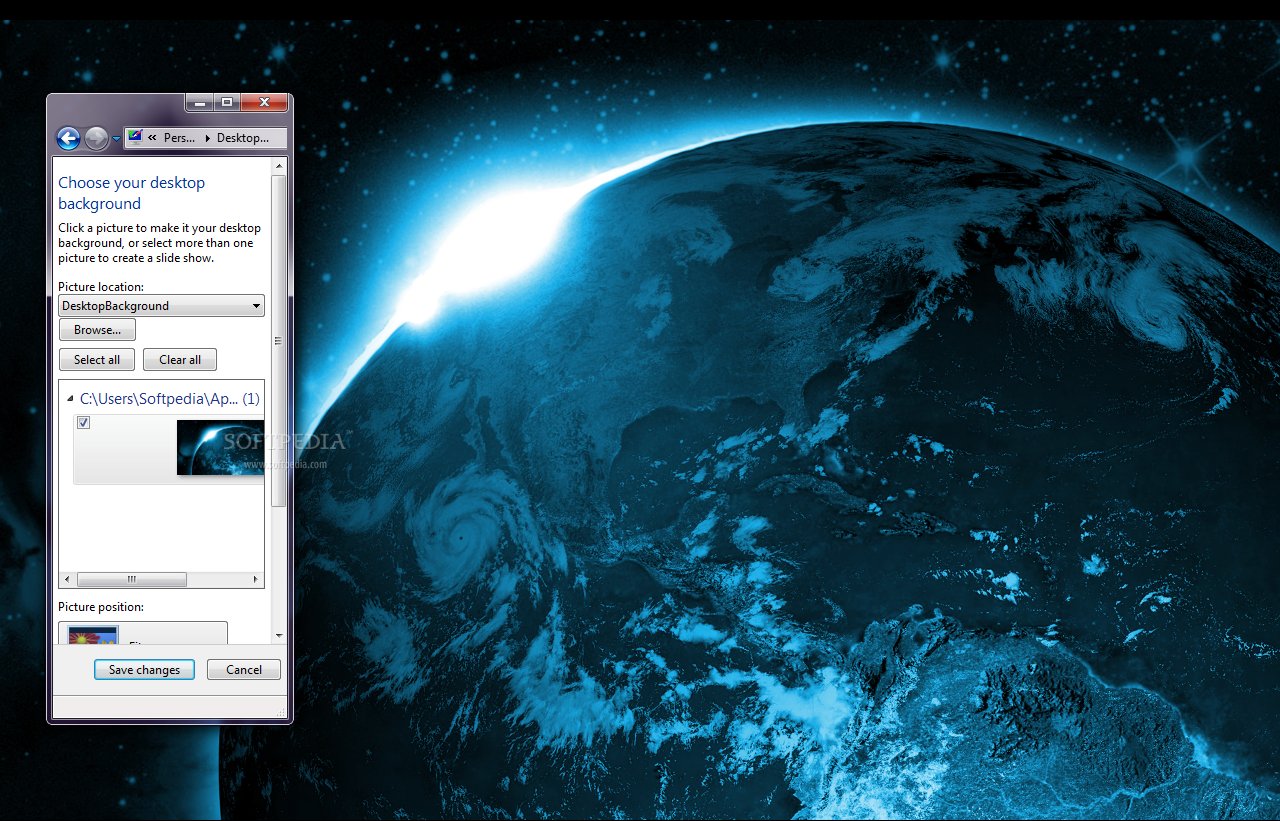1280x821 pixels.
Task: Close the Desktop Background window
Action: (265, 102)
